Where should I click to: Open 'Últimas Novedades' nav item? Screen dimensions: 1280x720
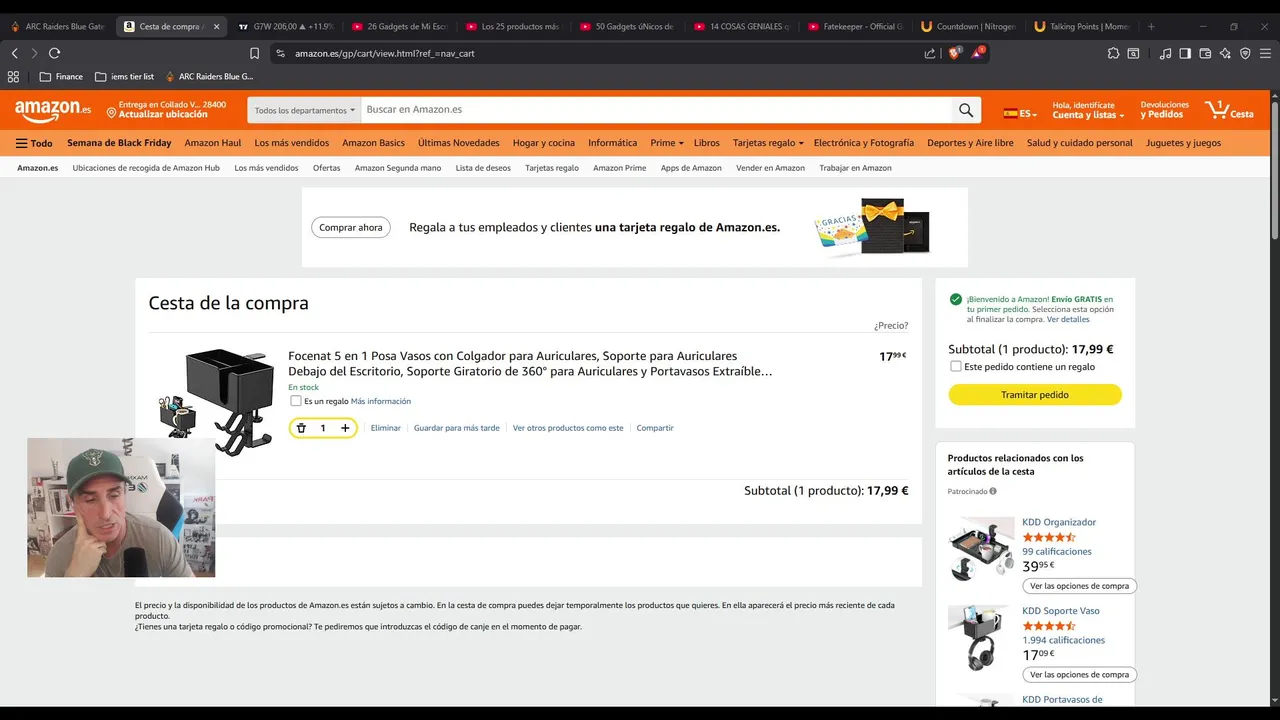click(459, 143)
